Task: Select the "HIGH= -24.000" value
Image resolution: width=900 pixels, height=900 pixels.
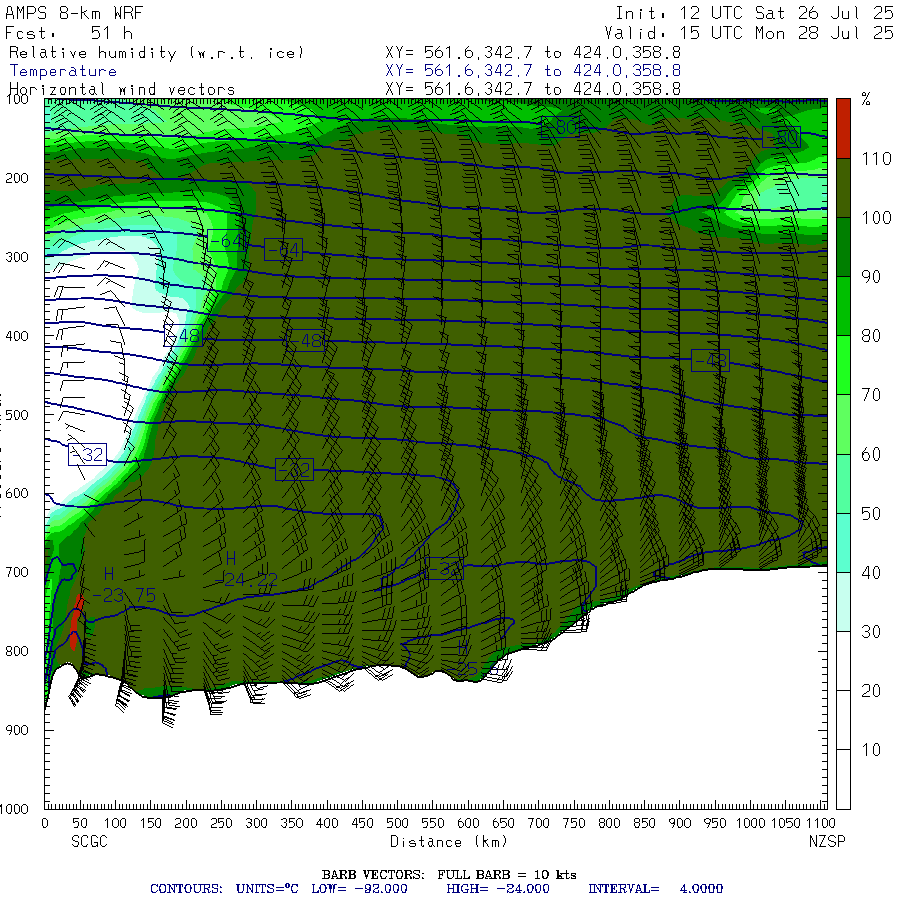Action: coord(498,889)
